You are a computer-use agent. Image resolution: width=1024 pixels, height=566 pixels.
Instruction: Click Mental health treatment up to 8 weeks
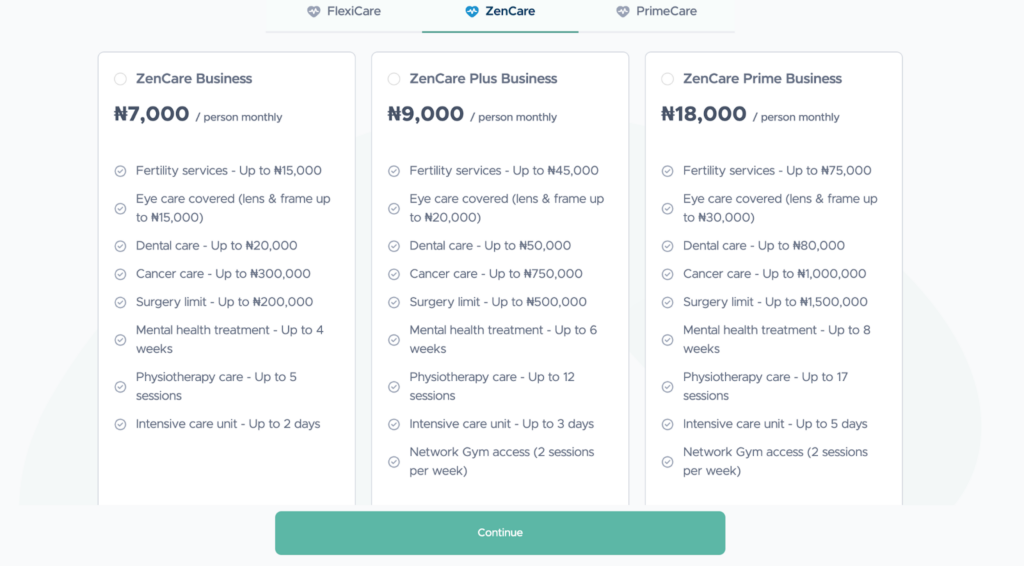[x=776, y=339]
